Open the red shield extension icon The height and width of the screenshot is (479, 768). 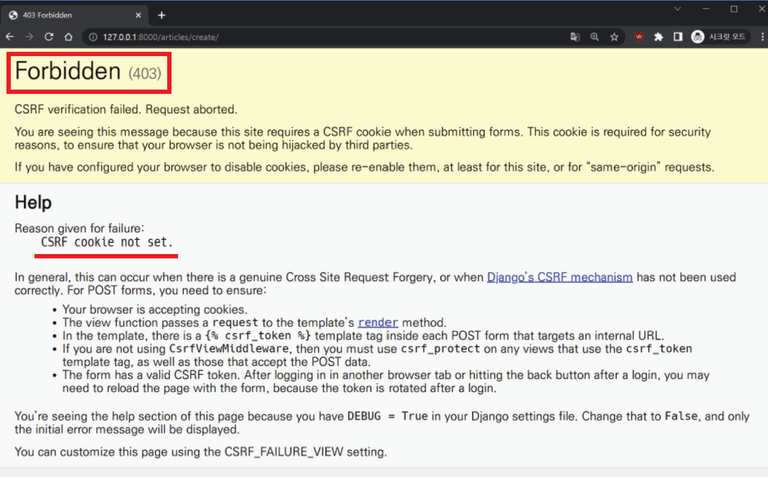tap(639, 37)
